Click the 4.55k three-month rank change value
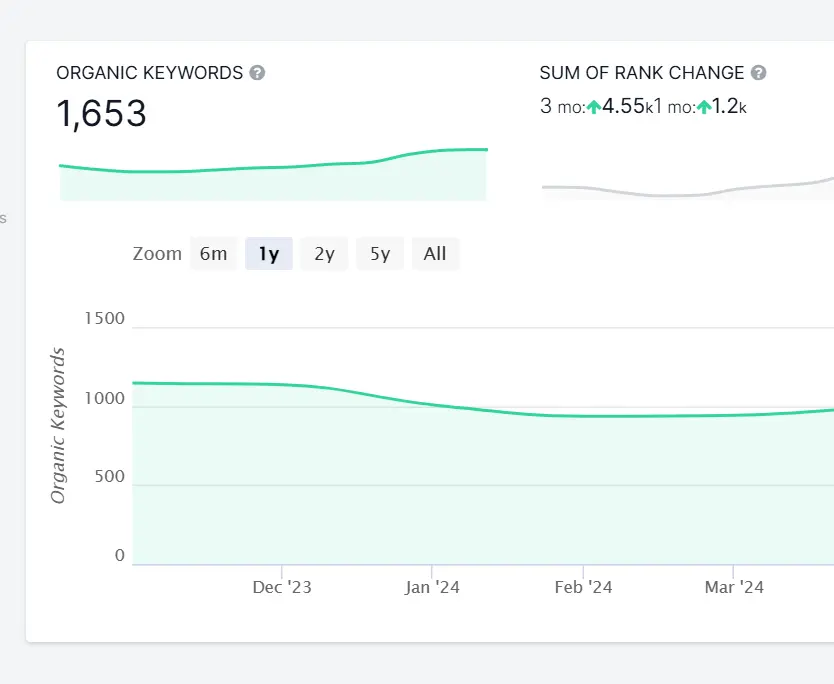 point(623,106)
